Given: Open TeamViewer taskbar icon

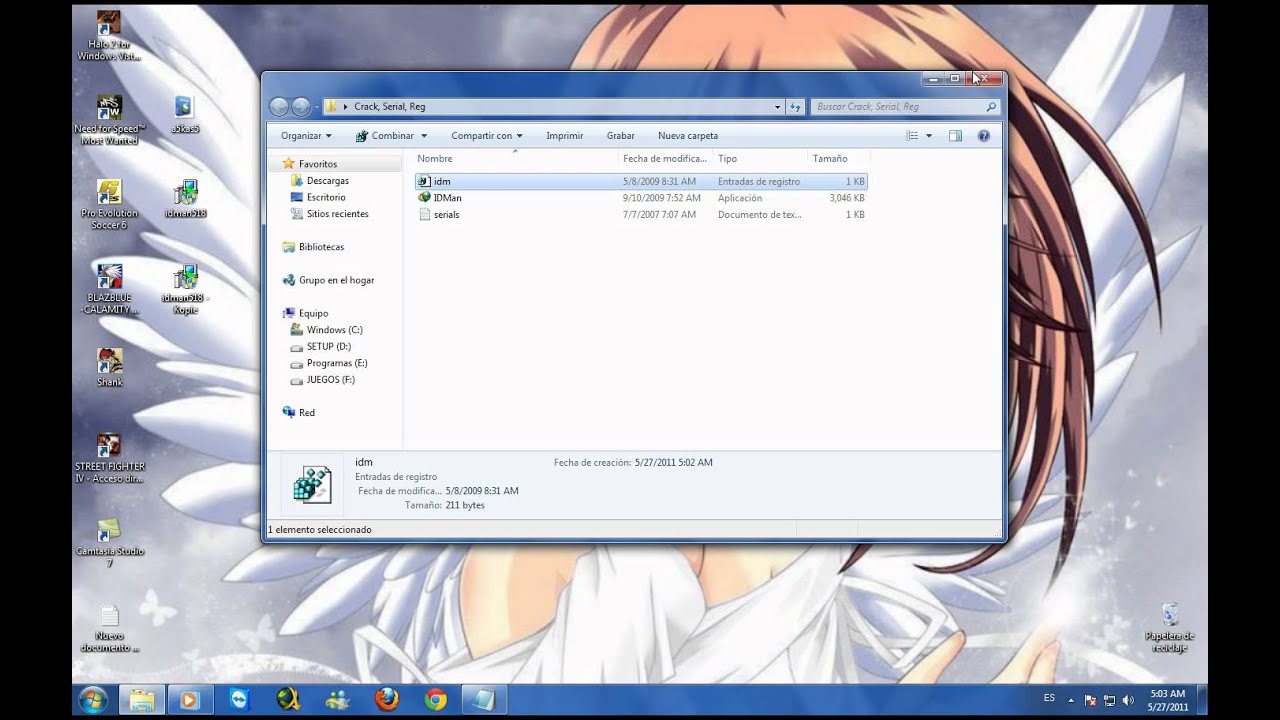Looking at the screenshot, I should coord(239,699).
